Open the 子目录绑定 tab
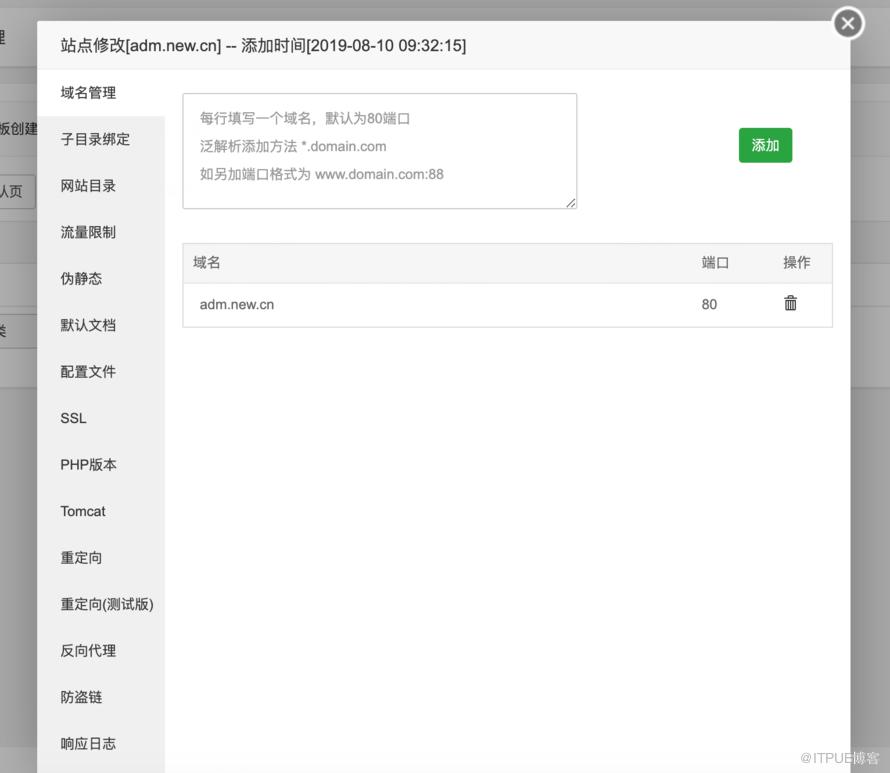This screenshot has width=890, height=773. click(100, 140)
